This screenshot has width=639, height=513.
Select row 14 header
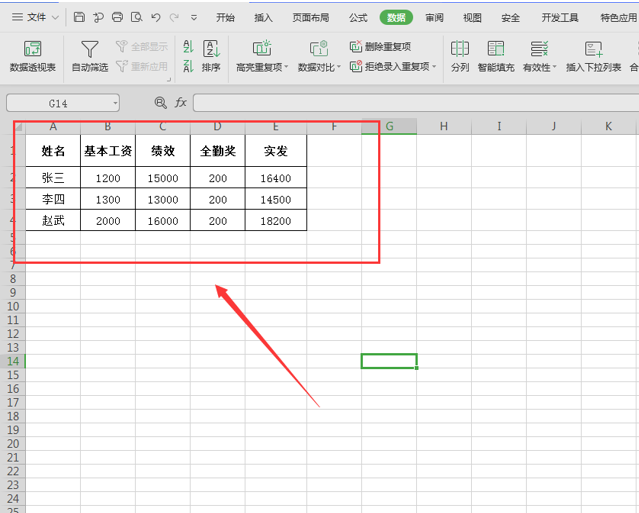coord(13,361)
